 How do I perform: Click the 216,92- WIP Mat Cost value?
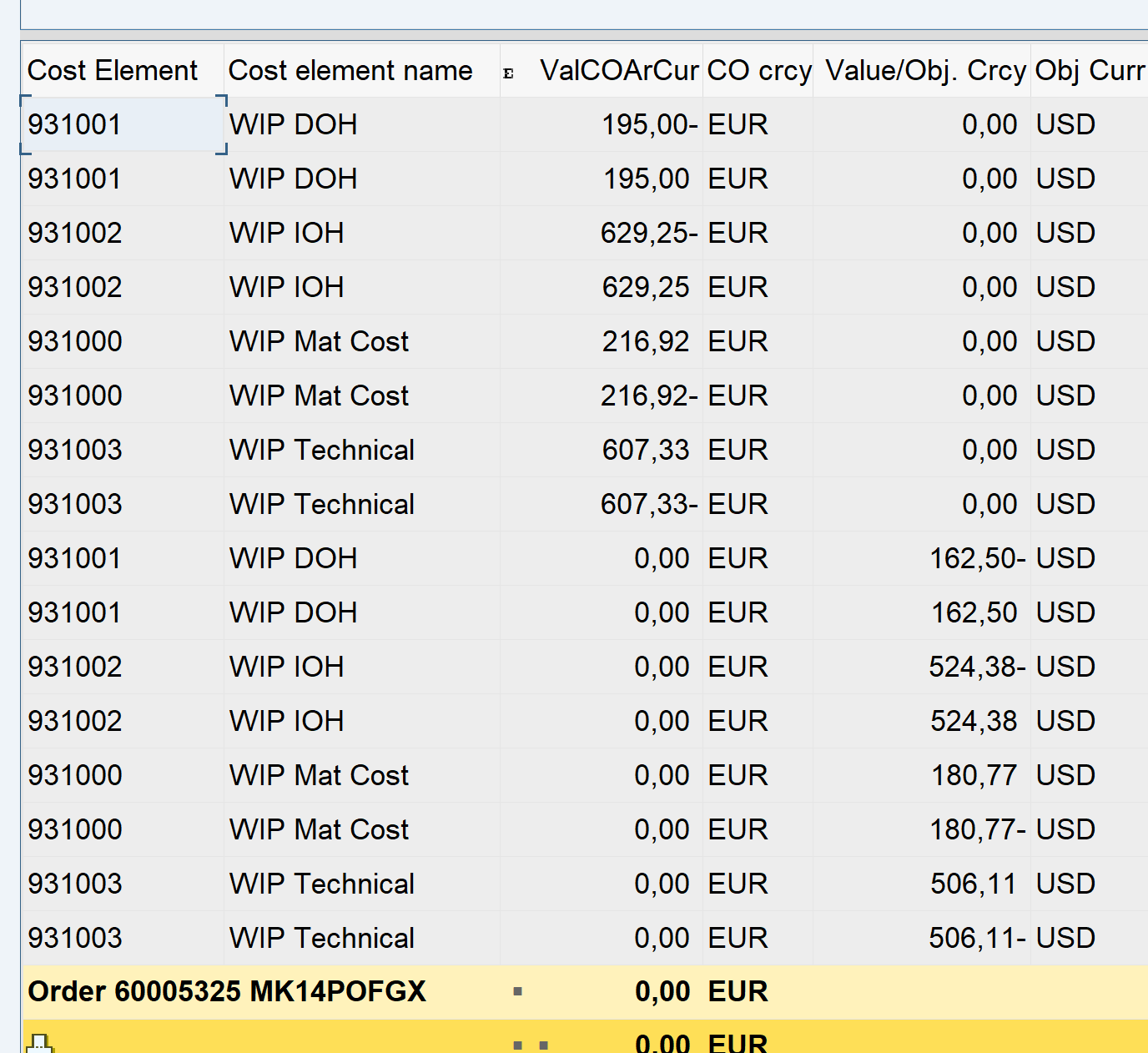(648, 396)
